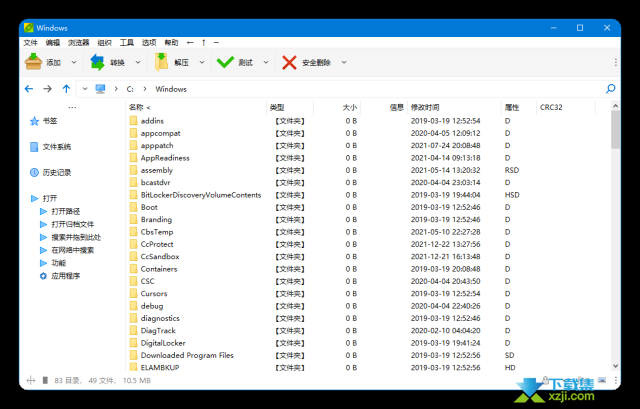
Task: Open the dropdown arrow next to 安全删除
Action: click(x=344, y=62)
